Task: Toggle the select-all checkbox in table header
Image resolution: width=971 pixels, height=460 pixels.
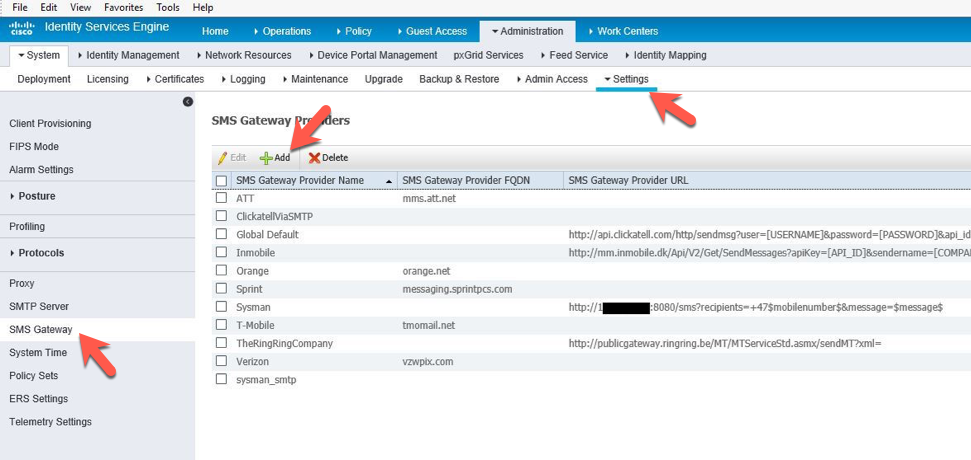Action: pyautogui.click(x=222, y=181)
